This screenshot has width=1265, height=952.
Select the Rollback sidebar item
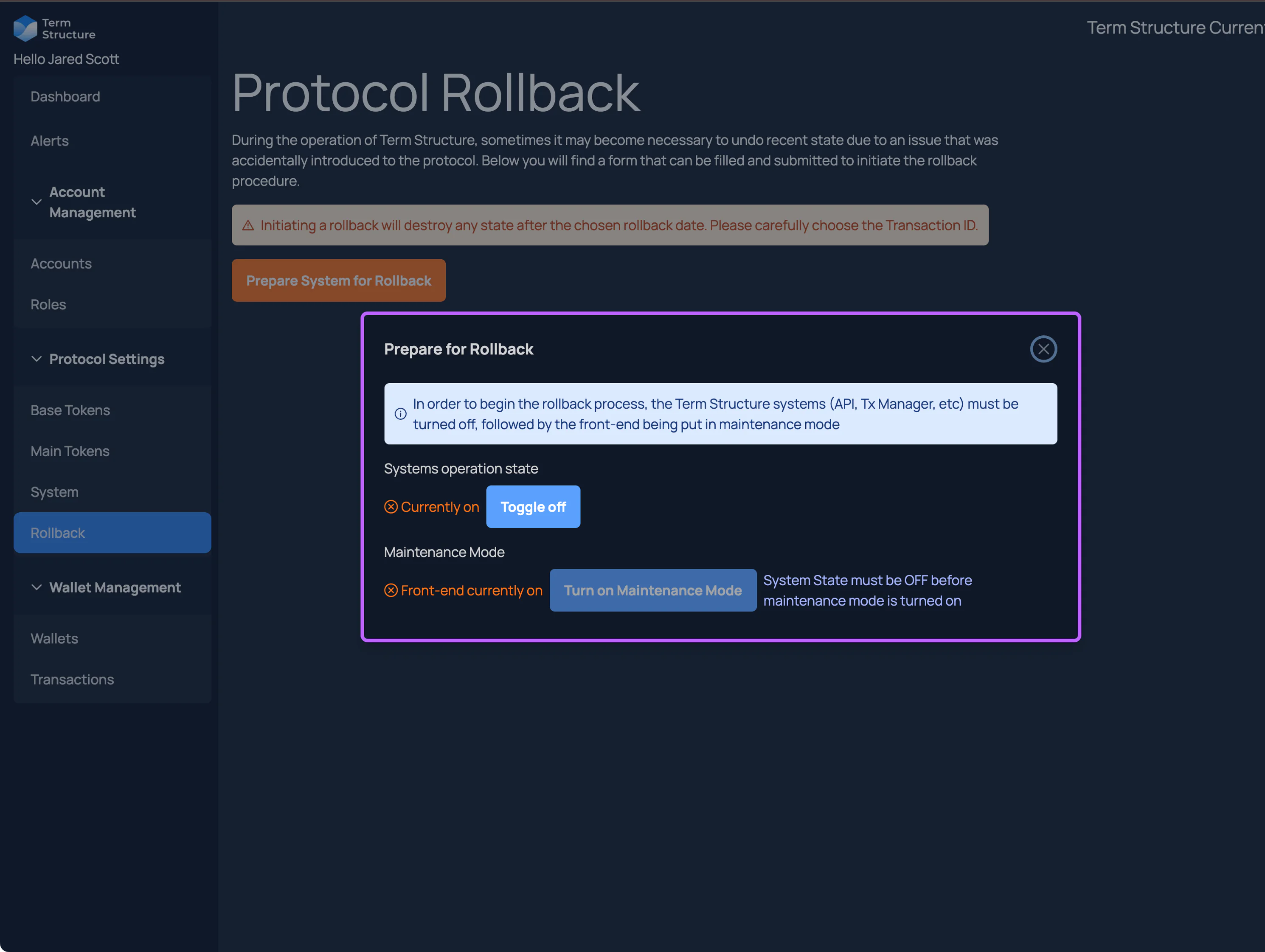point(112,532)
